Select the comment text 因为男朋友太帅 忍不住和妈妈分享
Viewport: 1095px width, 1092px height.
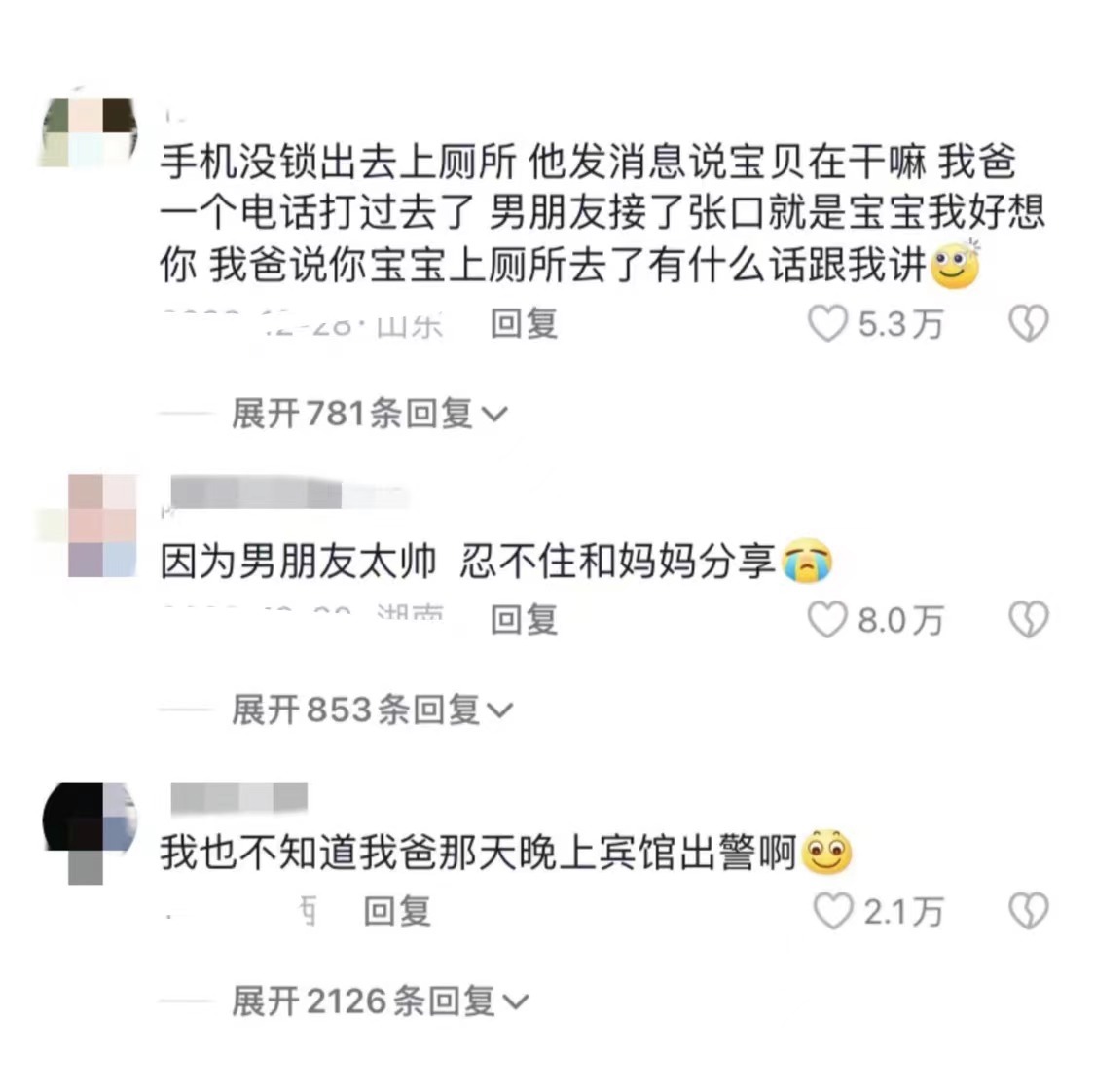click(x=468, y=562)
